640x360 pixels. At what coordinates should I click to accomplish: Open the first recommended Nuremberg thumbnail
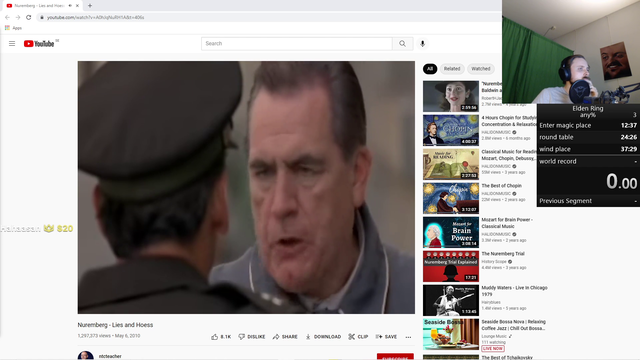(451, 96)
